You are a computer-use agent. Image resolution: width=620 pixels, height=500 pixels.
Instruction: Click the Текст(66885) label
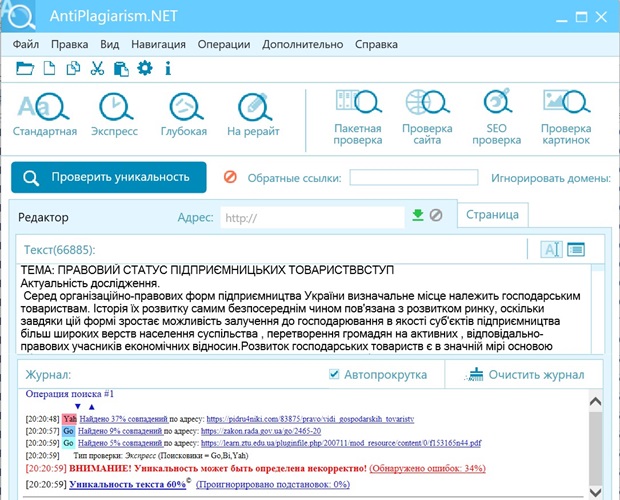(60, 250)
